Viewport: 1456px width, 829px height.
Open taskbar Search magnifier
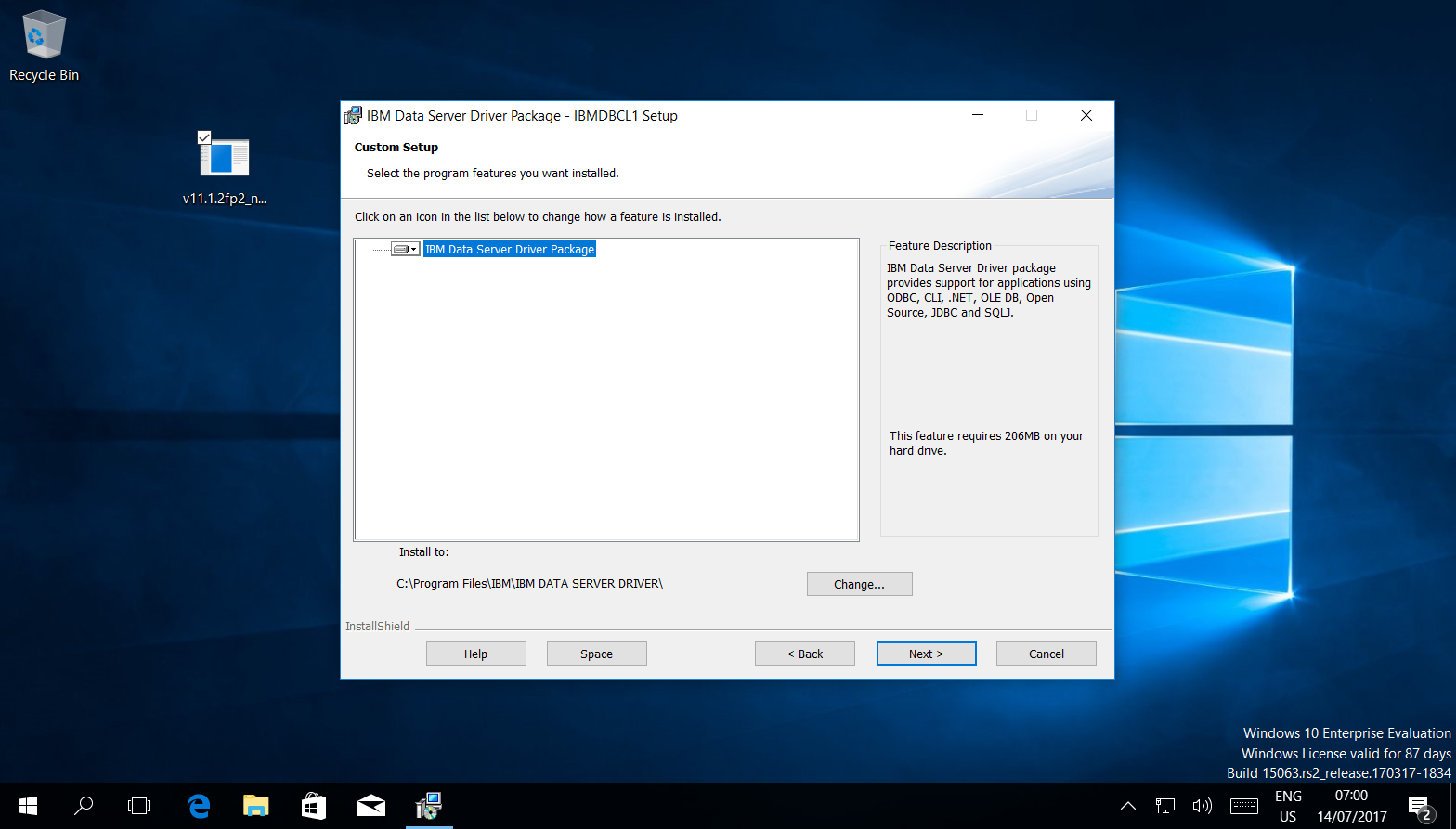point(84,805)
